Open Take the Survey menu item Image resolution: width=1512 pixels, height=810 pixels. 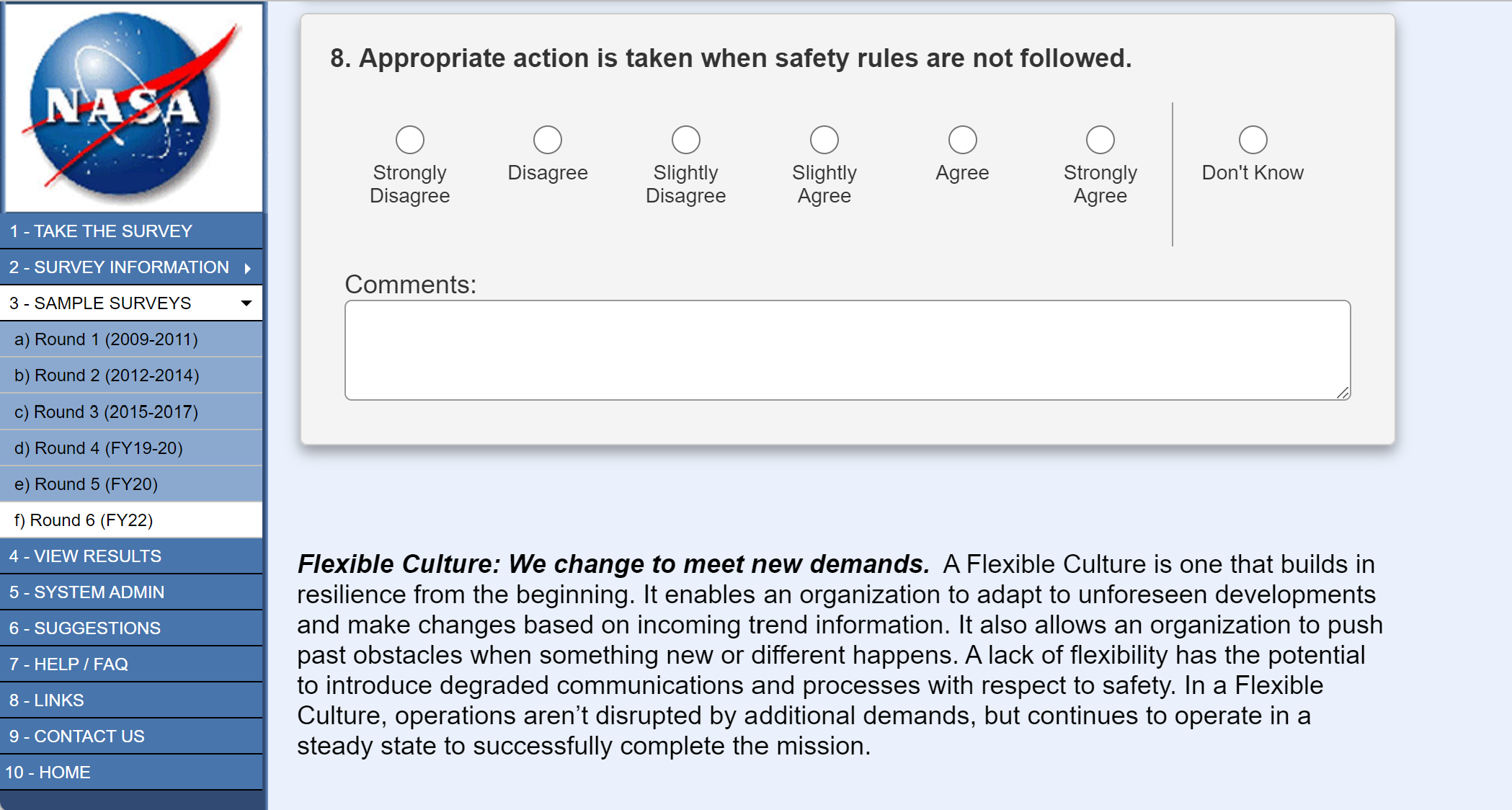pos(101,231)
